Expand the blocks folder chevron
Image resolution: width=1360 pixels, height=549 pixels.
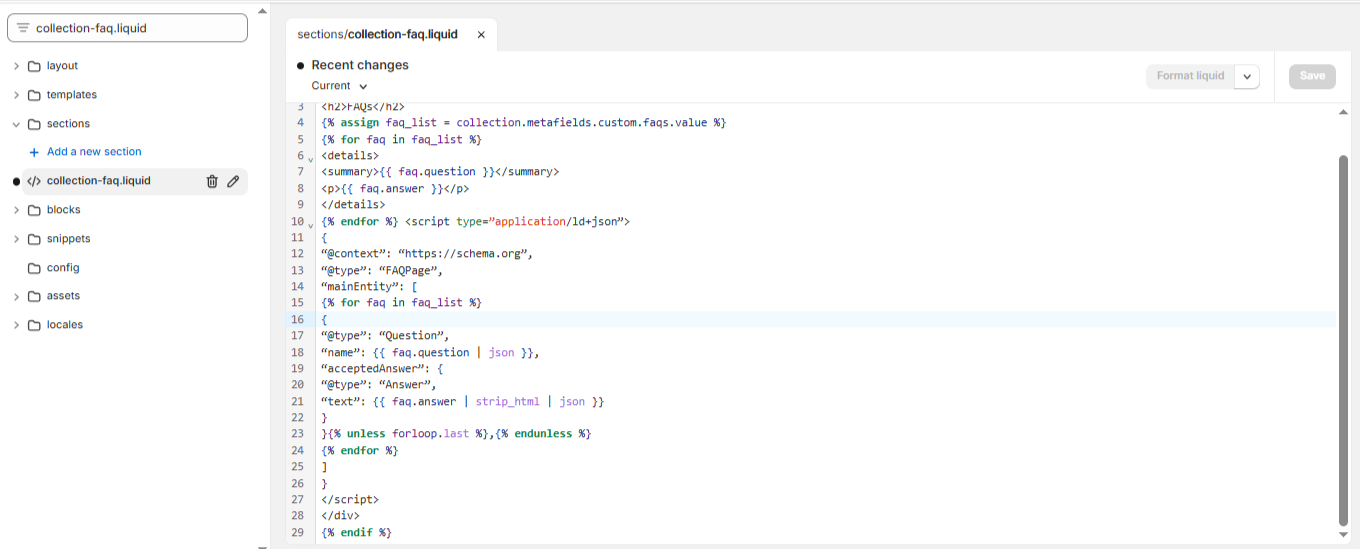pos(16,210)
